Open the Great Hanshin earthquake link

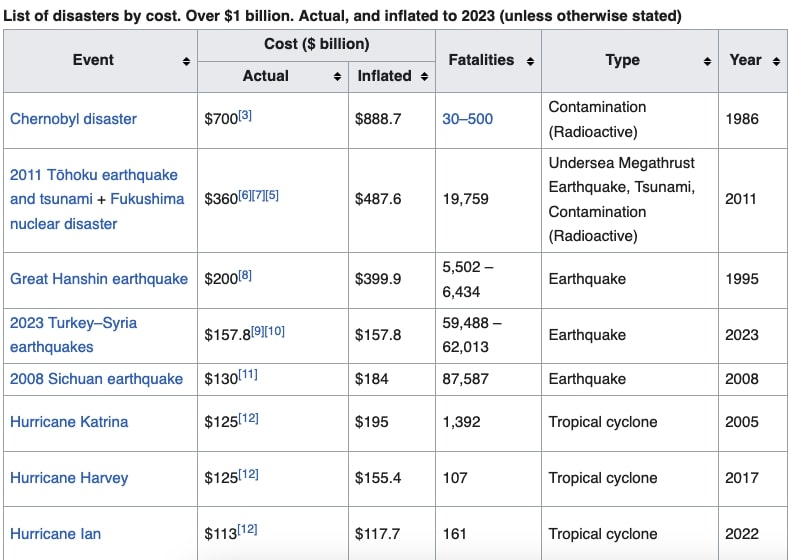click(98, 279)
